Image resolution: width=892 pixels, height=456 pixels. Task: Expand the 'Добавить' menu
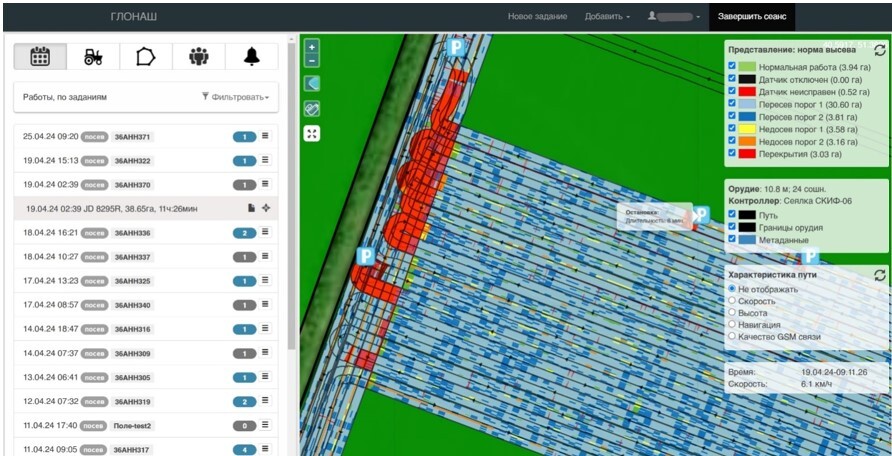607,16
